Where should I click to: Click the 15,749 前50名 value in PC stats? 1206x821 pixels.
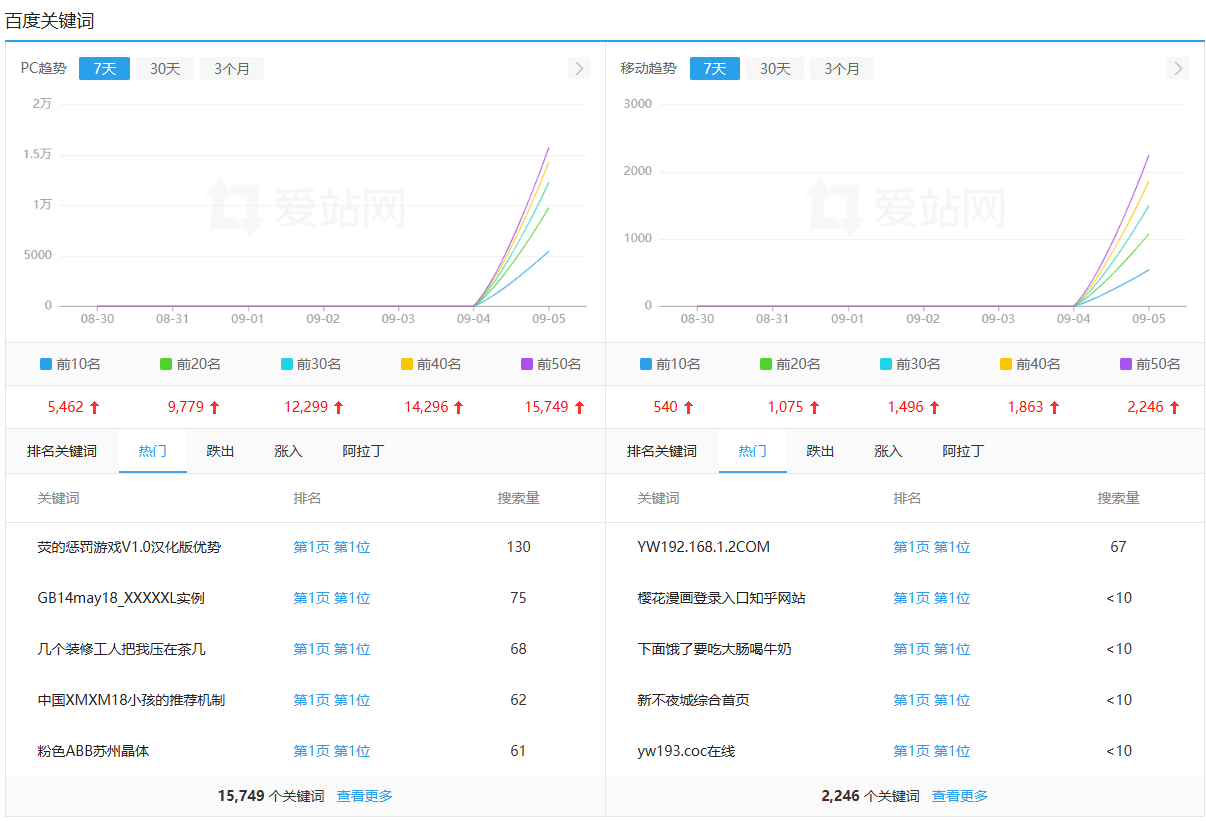(x=546, y=407)
